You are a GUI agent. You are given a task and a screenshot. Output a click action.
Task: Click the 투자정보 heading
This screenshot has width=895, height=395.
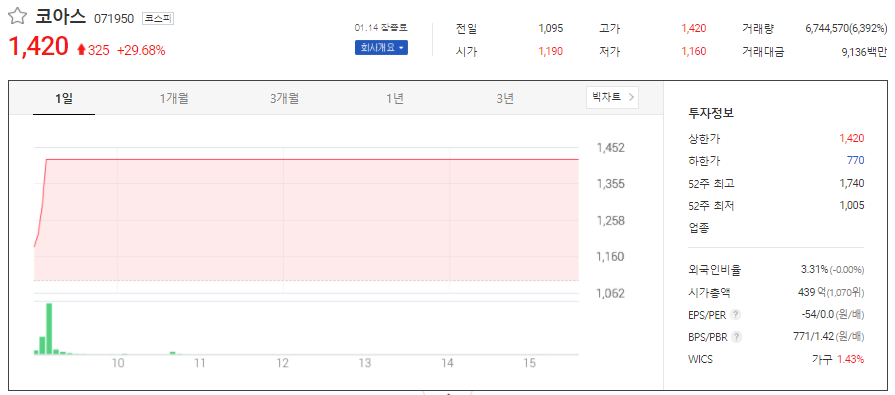point(711,113)
